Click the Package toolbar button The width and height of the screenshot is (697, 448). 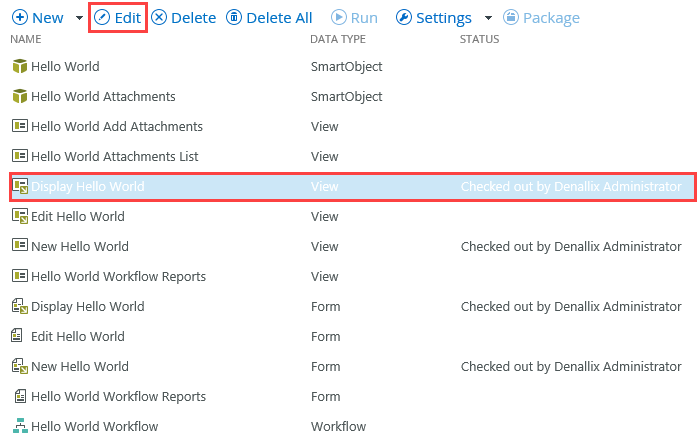click(541, 18)
